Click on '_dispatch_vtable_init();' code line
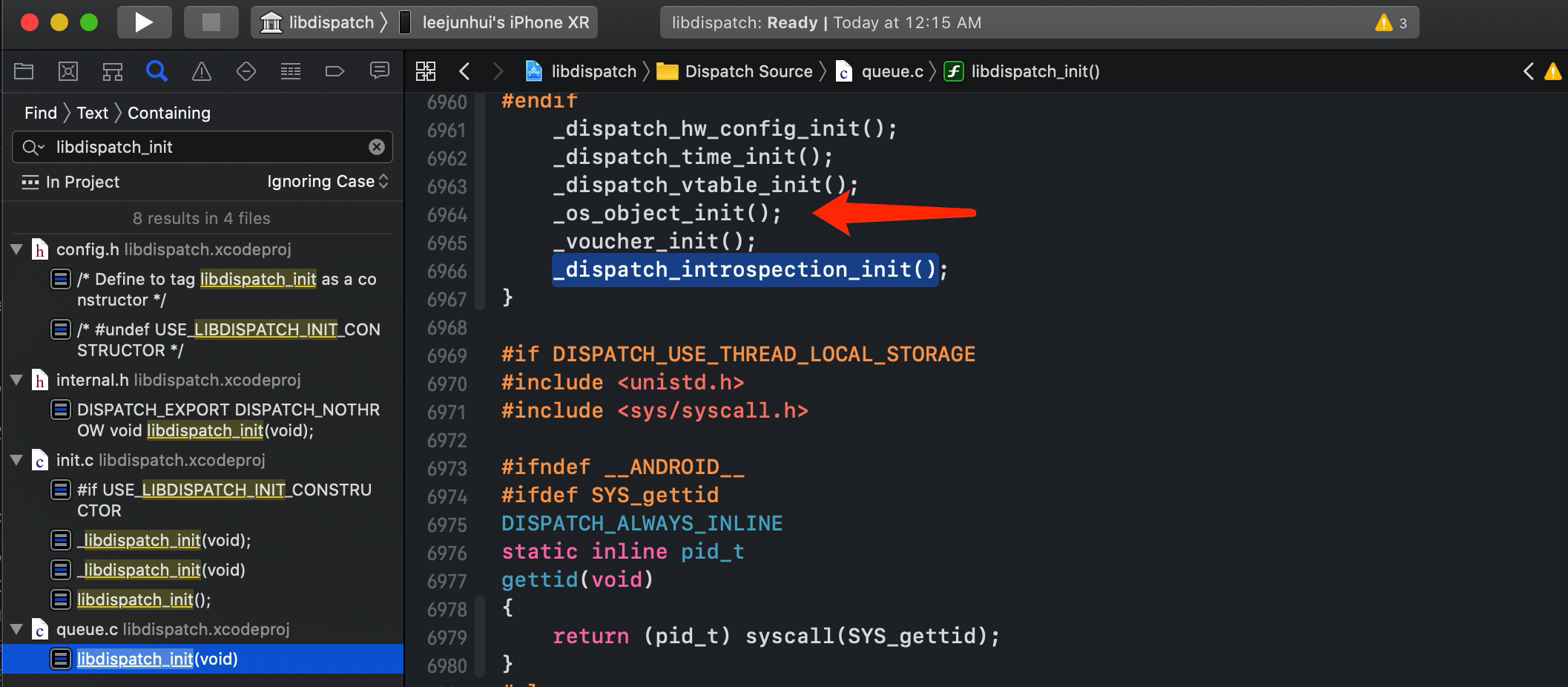 click(x=705, y=185)
